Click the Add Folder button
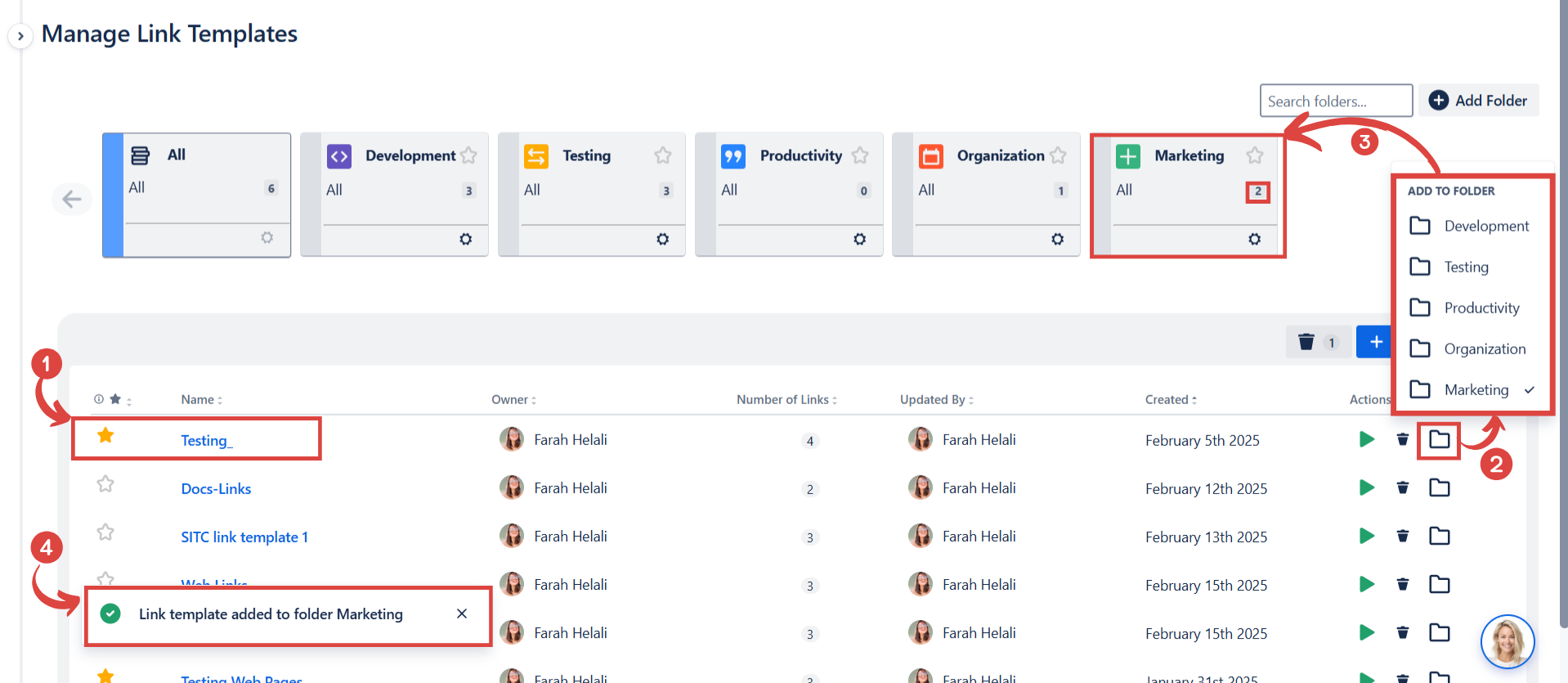Viewport: 1568px width, 683px height. (x=1478, y=101)
